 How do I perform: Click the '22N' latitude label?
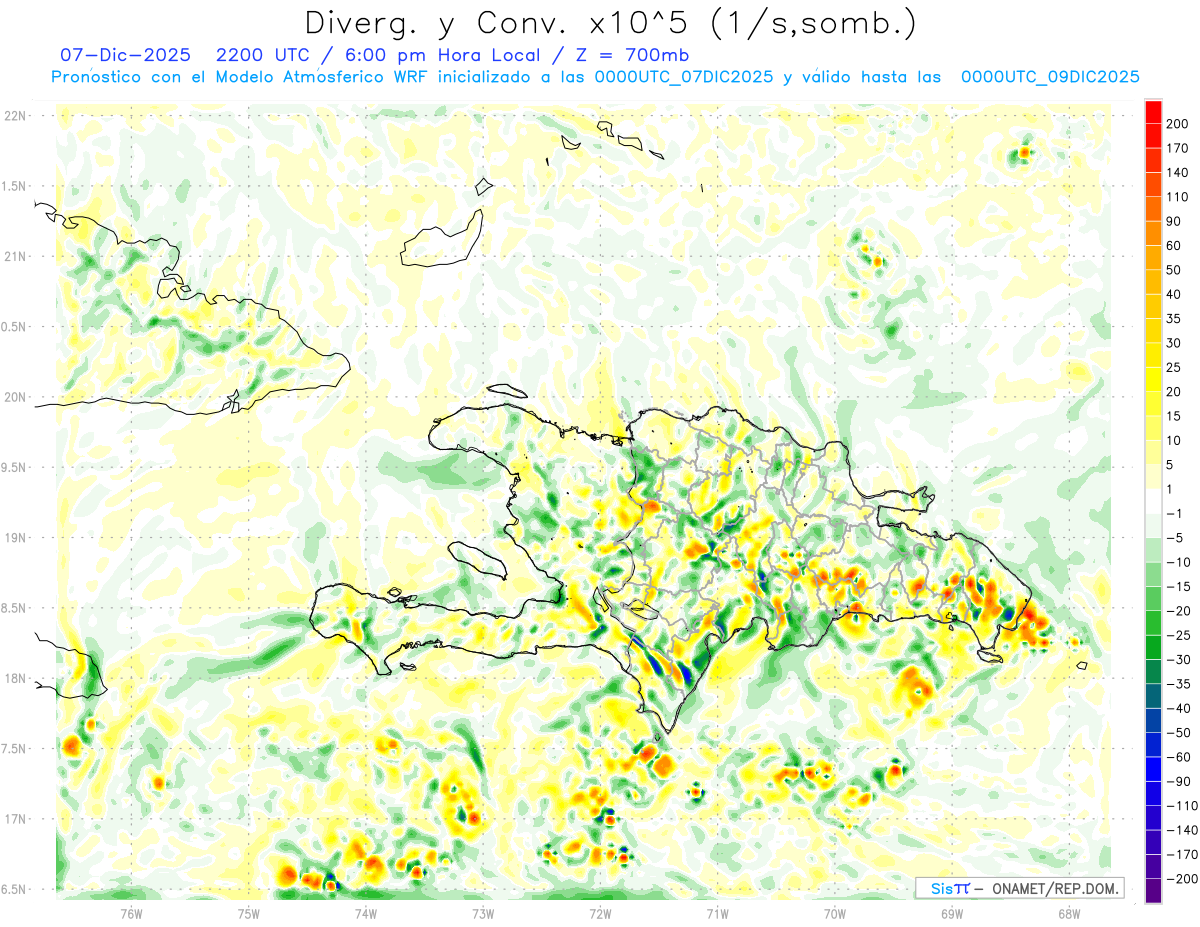(x=15, y=116)
